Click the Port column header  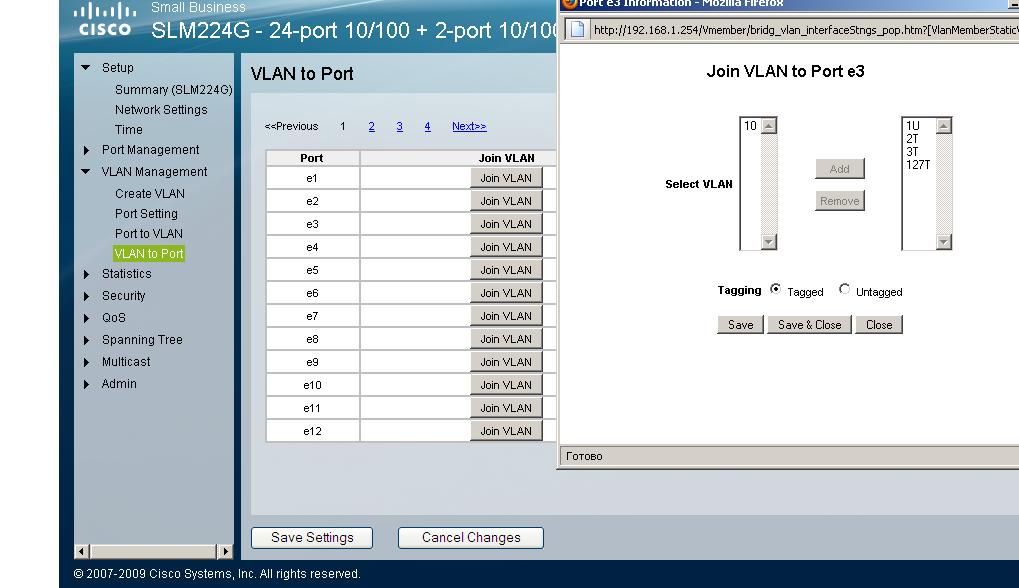tap(312, 158)
